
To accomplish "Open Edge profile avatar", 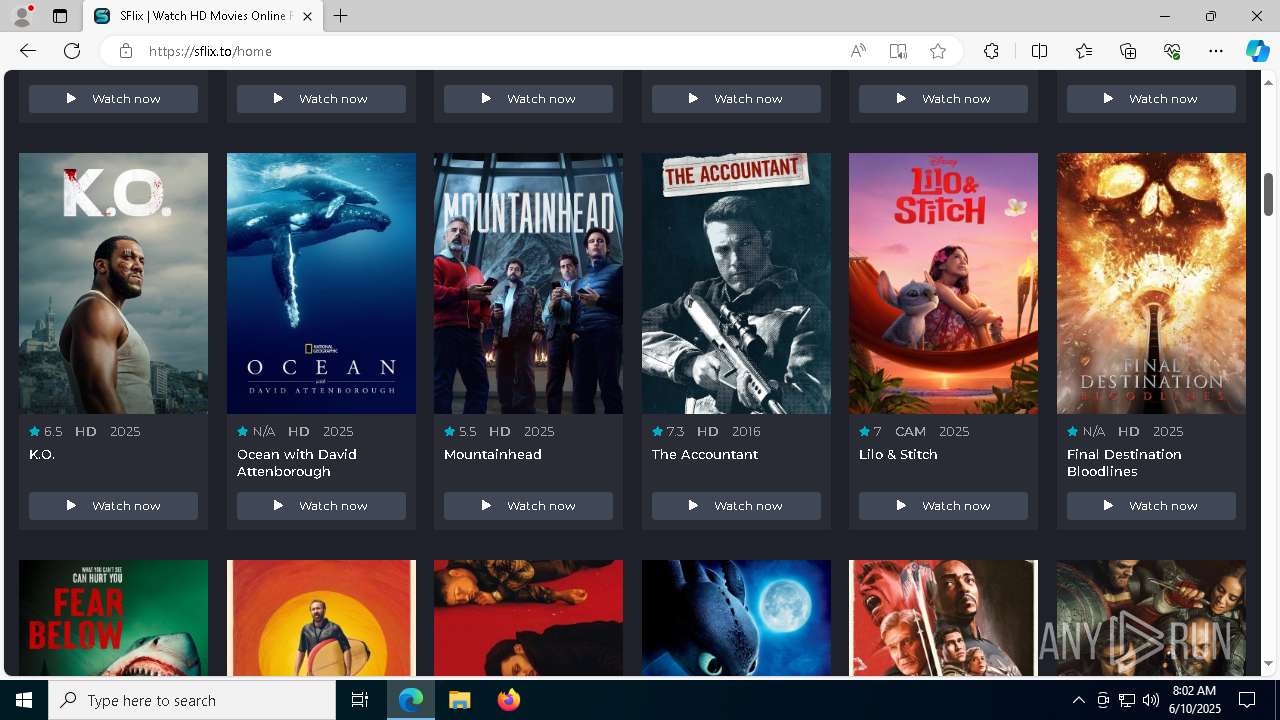I will coord(21,16).
